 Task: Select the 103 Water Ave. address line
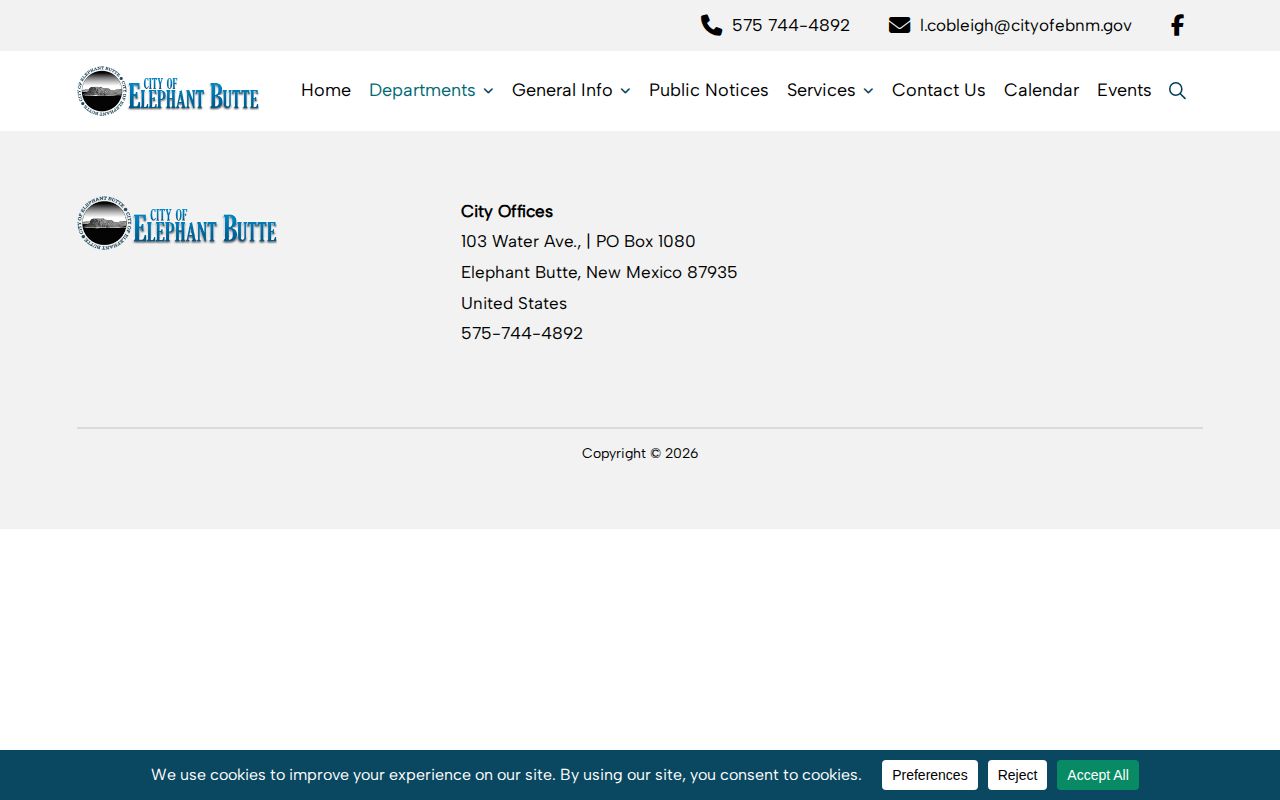[578, 241]
